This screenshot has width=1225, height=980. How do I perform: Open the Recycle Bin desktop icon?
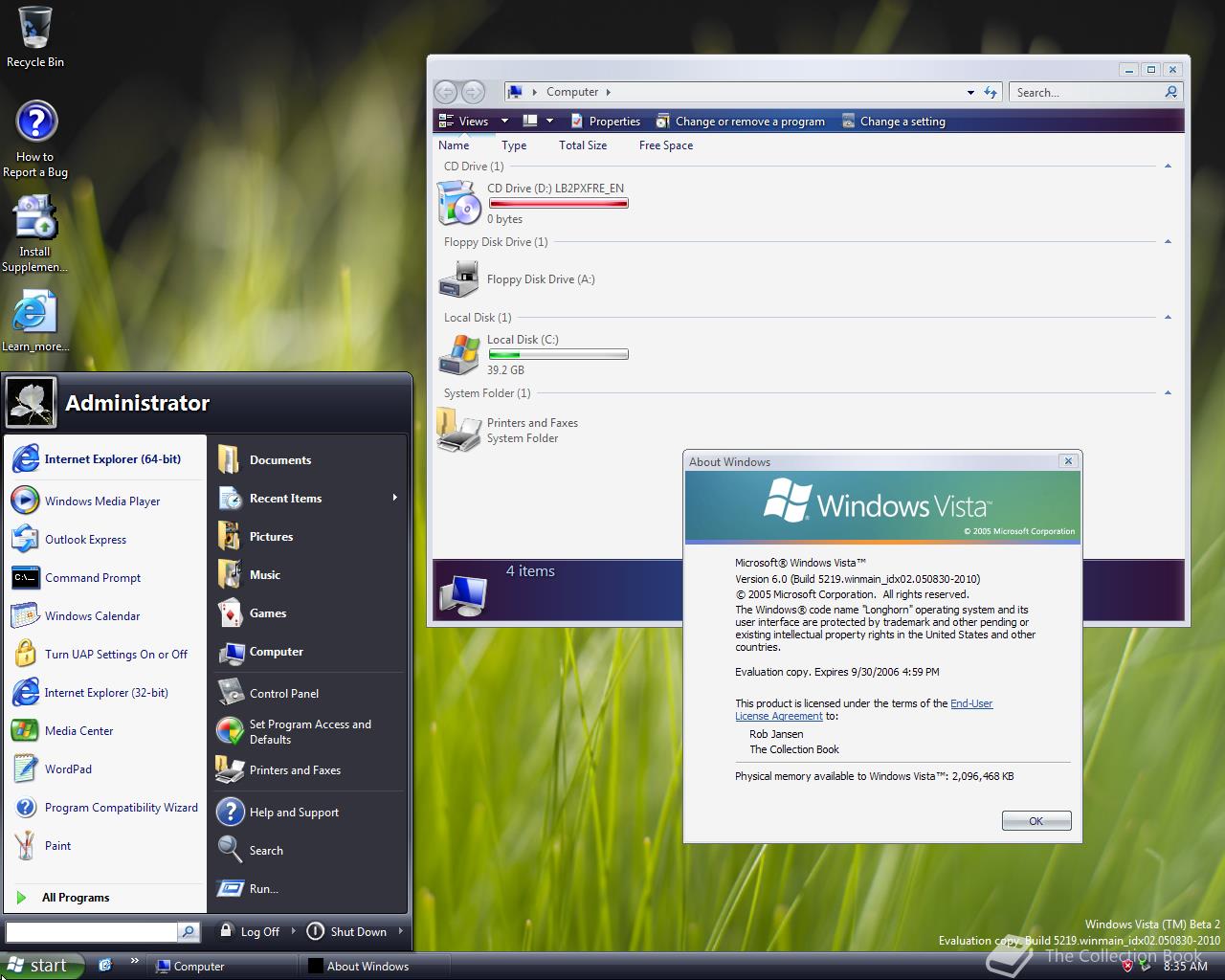[x=35, y=38]
